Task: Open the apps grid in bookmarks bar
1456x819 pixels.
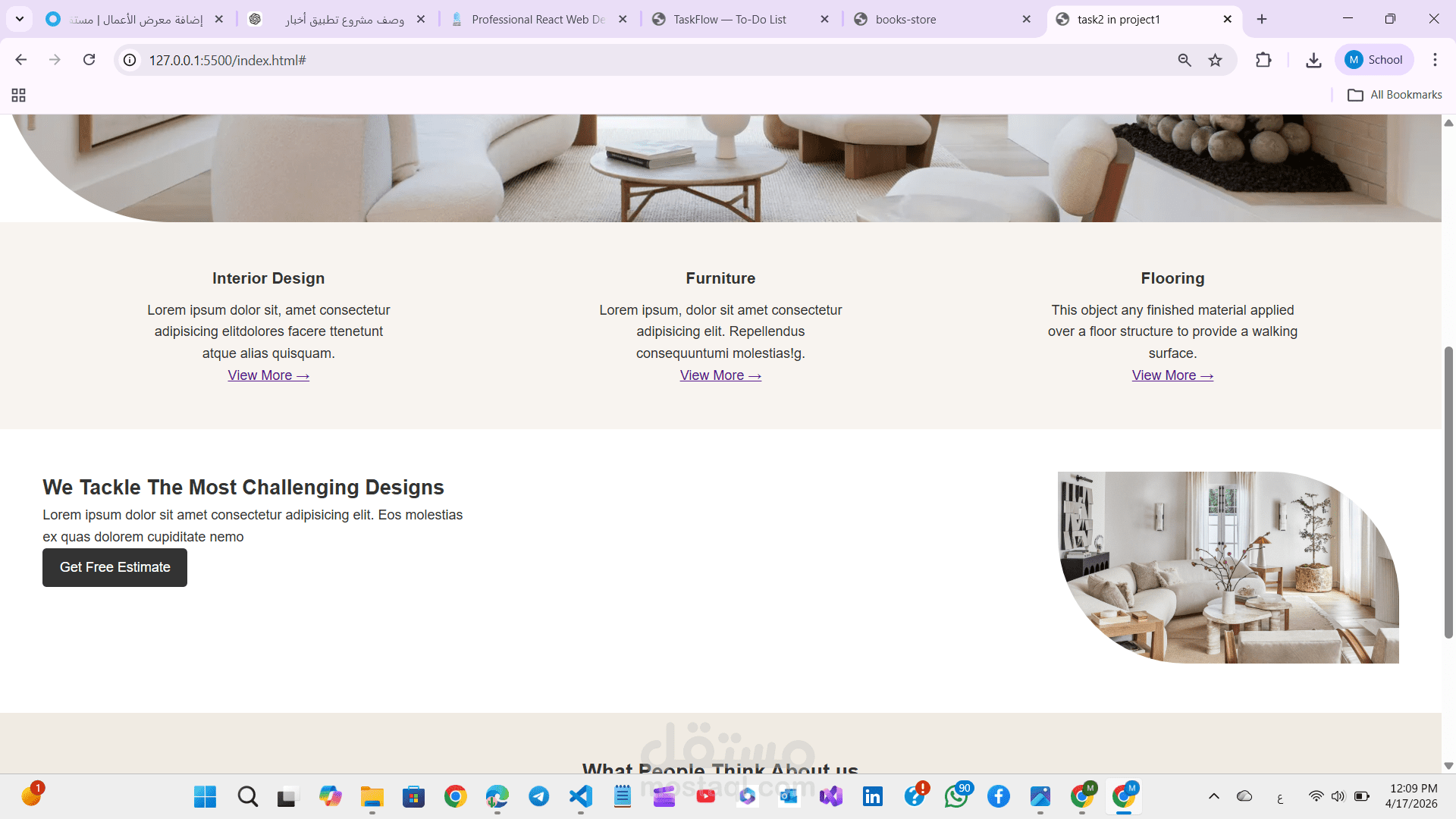Action: (18, 95)
